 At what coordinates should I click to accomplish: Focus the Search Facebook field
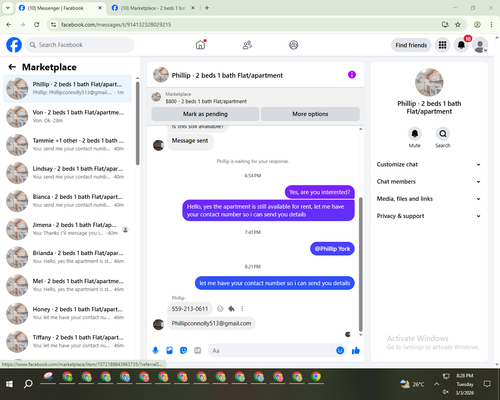(x=80, y=45)
